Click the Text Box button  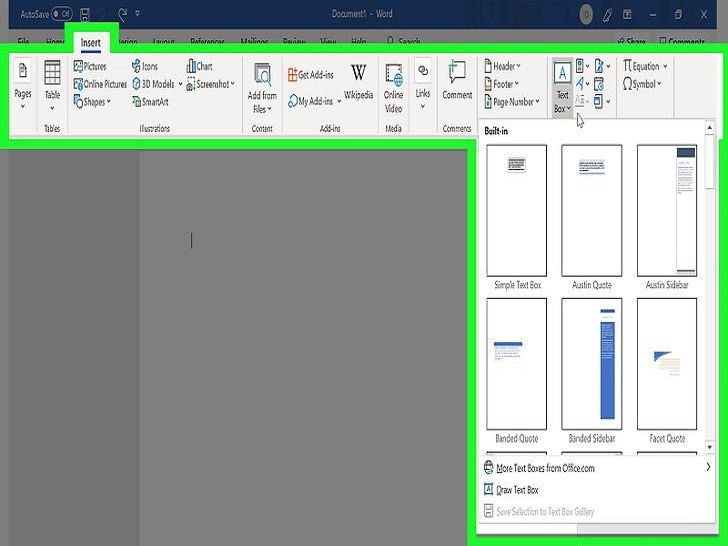pos(562,87)
